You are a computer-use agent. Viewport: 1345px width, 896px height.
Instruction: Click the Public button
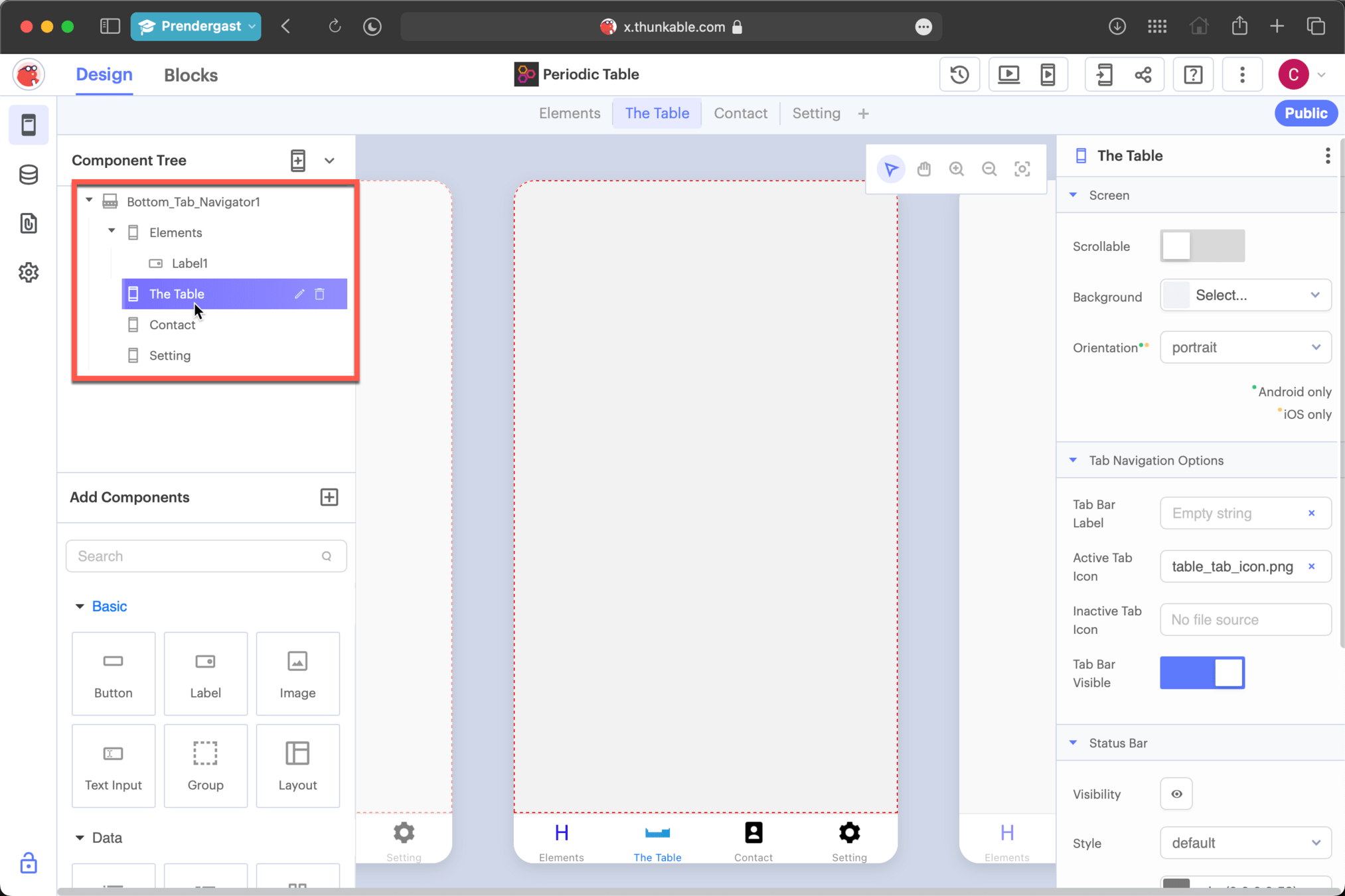point(1305,113)
